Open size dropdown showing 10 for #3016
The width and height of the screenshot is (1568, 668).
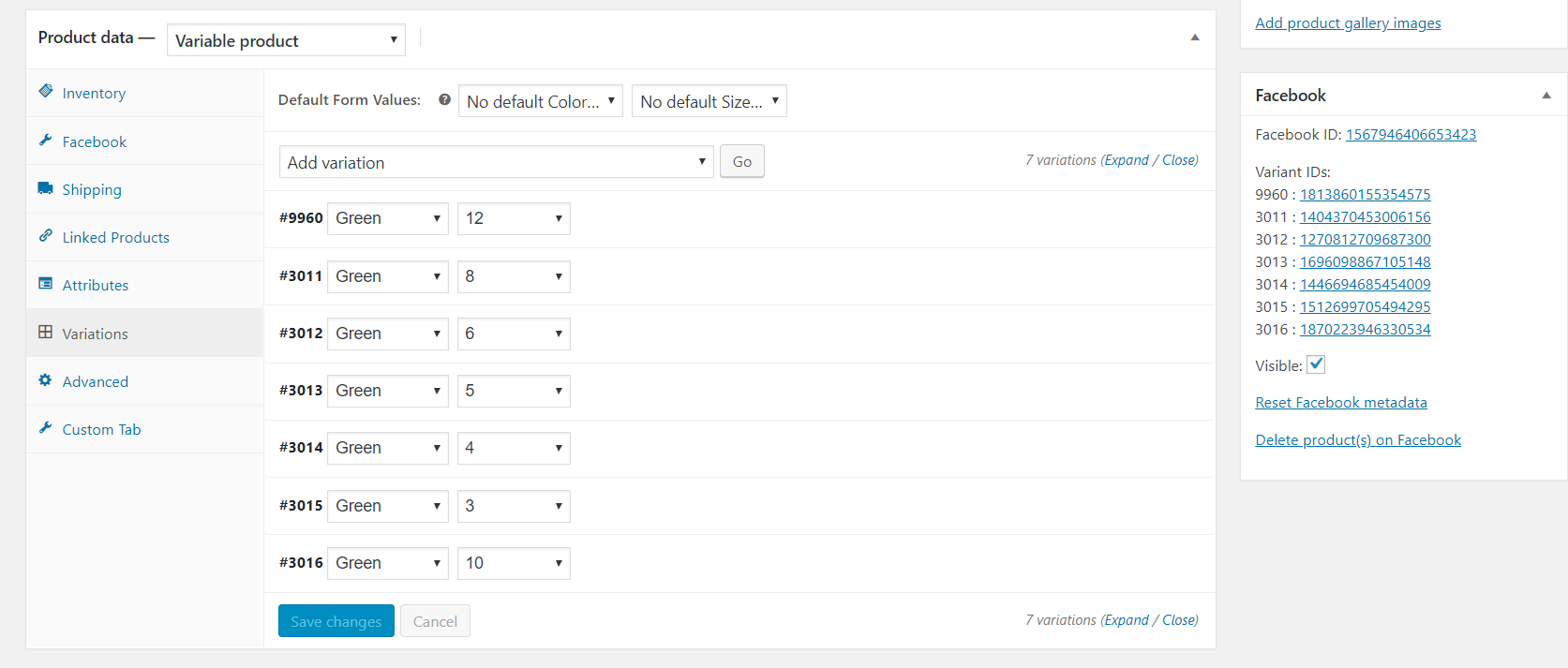coord(514,563)
